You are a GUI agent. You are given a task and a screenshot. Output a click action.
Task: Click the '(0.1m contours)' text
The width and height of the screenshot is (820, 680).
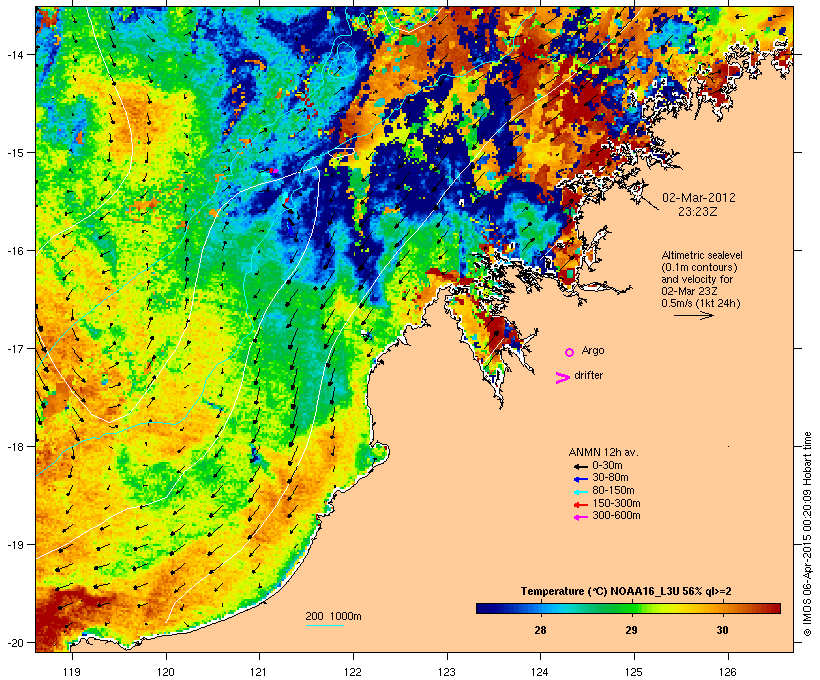coord(699,267)
